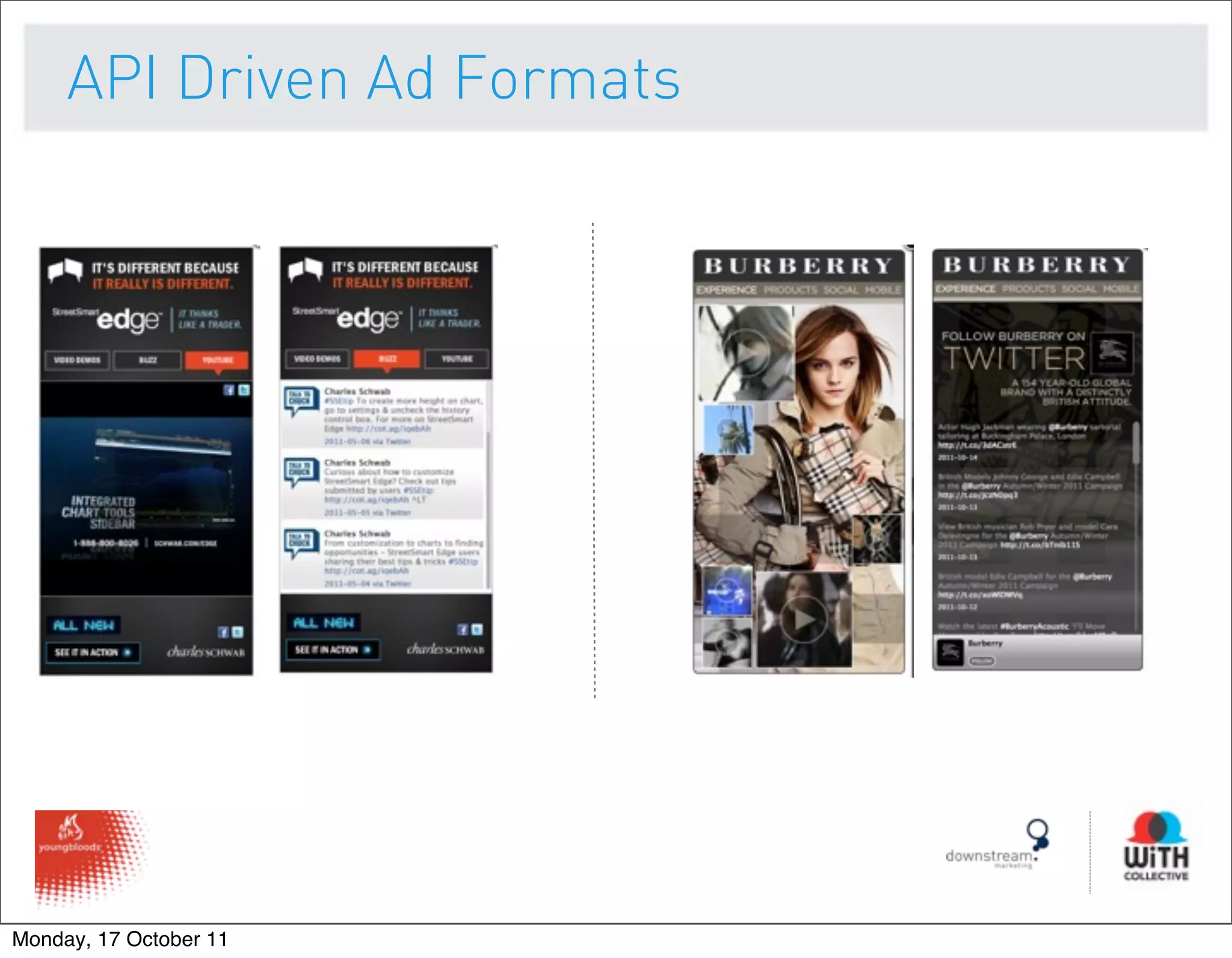Viewport: 1232px width, 958px height.
Task: Click Talk to Chuck icon on 2011-05-06 tweet
Action: tap(301, 401)
